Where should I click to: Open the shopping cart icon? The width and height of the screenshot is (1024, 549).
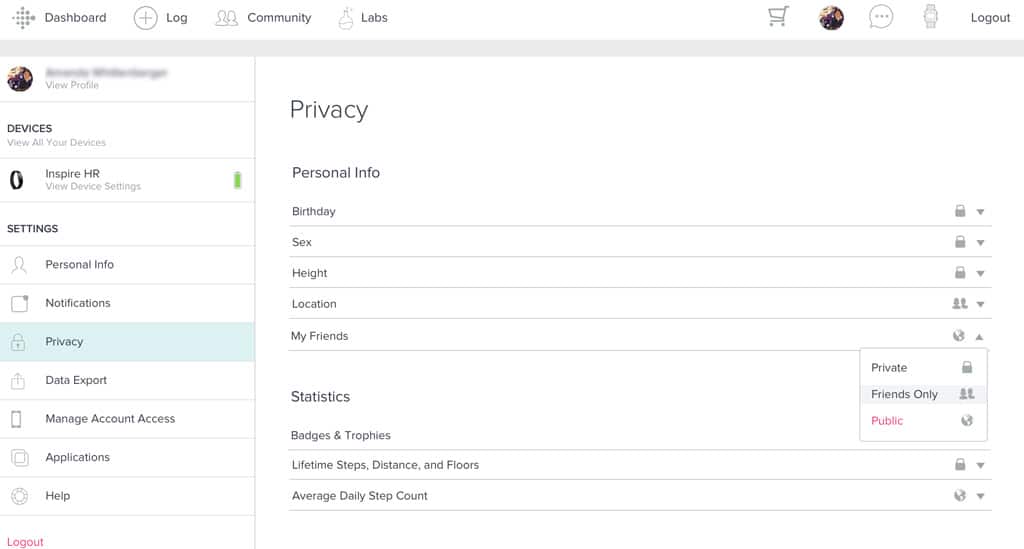(x=778, y=17)
